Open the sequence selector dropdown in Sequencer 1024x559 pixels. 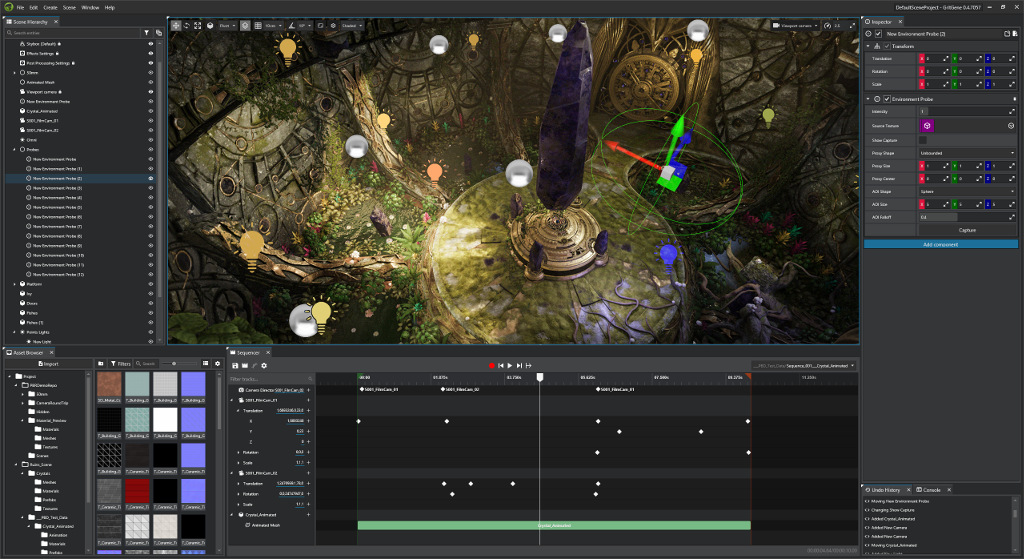pyautogui.click(x=803, y=366)
